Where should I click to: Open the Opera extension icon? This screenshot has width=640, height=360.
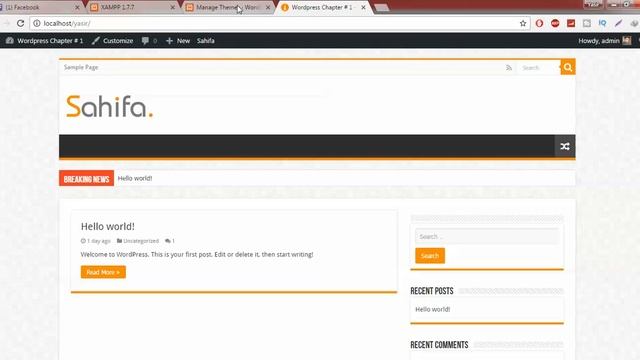click(539, 23)
